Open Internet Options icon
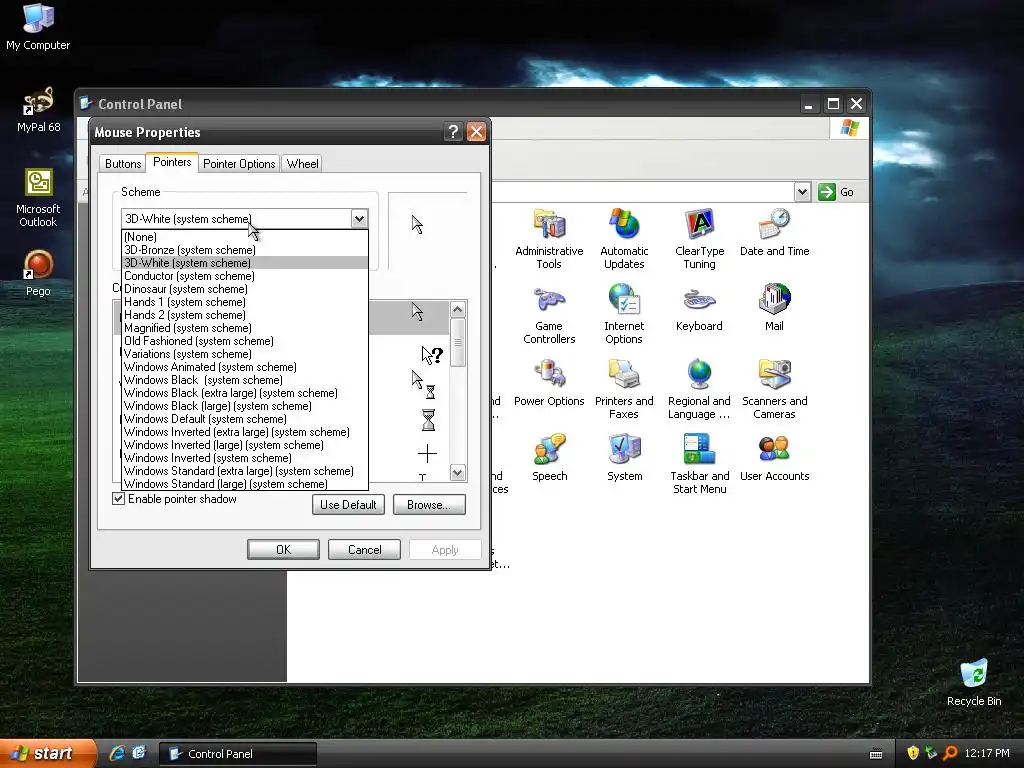The image size is (1024, 768). click(624, 314)
